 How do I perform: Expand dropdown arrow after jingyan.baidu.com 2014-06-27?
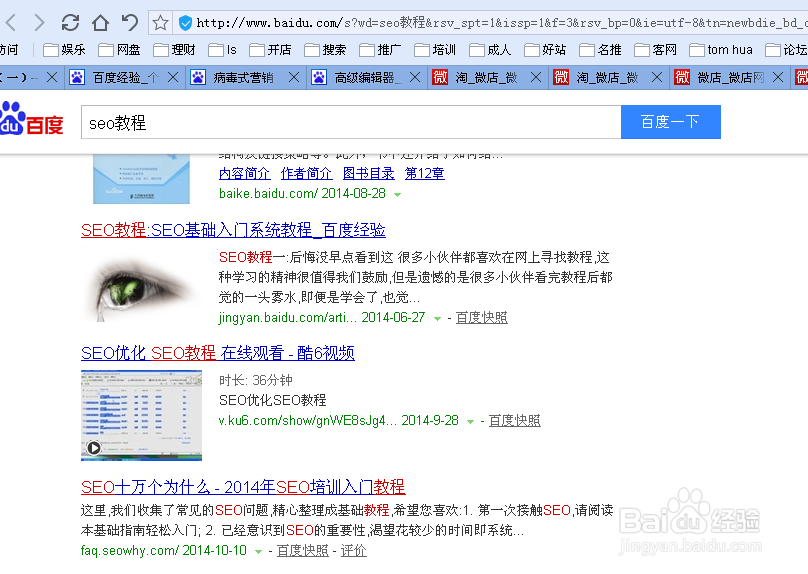coord(437,318)
